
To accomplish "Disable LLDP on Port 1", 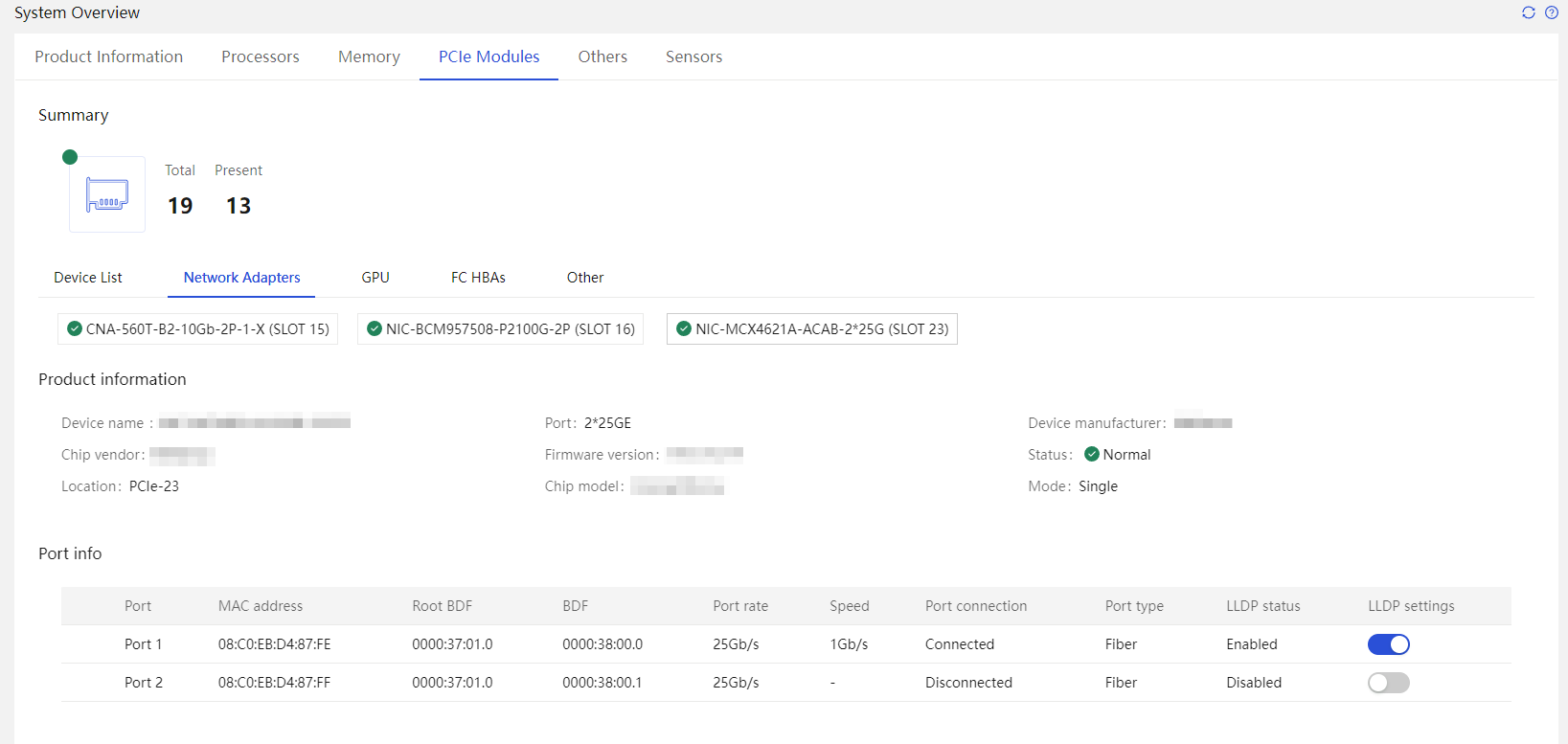I will (1389, 644).
